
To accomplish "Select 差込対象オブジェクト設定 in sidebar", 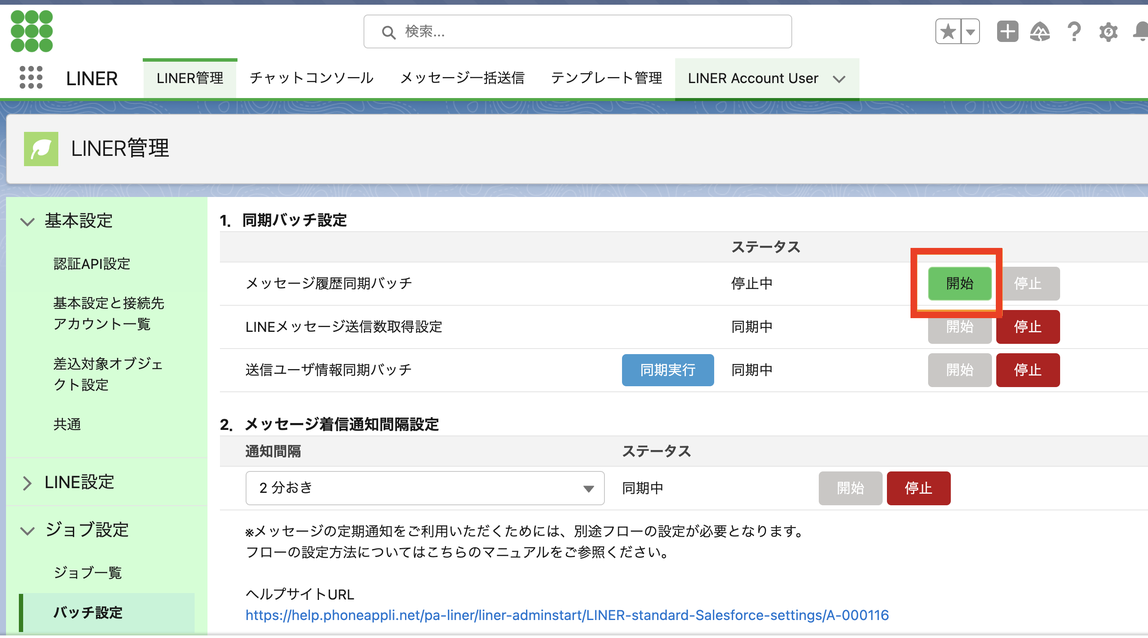I will [108, 374].
